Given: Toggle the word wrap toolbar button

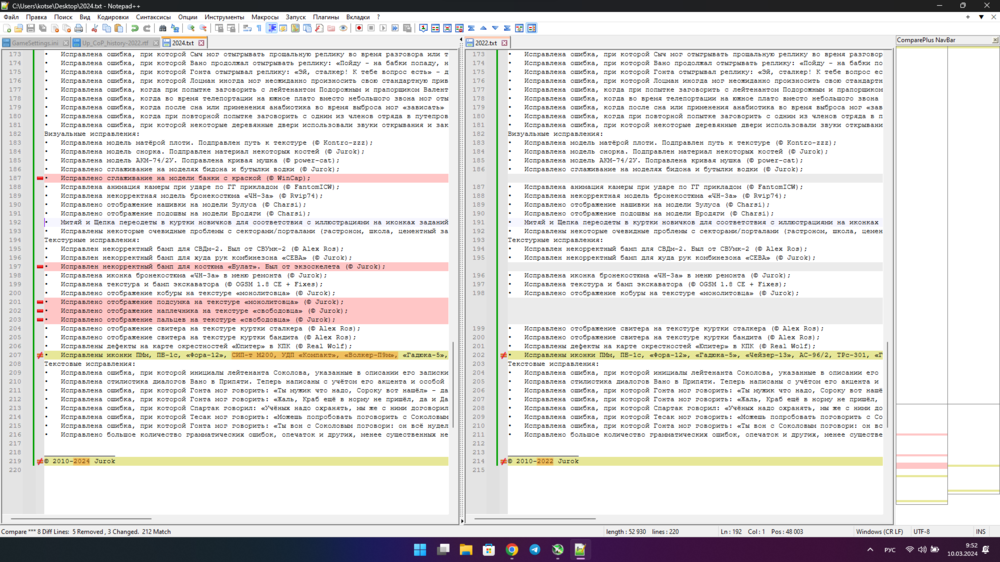Looking at the screenshot, I should coord(246,28).
